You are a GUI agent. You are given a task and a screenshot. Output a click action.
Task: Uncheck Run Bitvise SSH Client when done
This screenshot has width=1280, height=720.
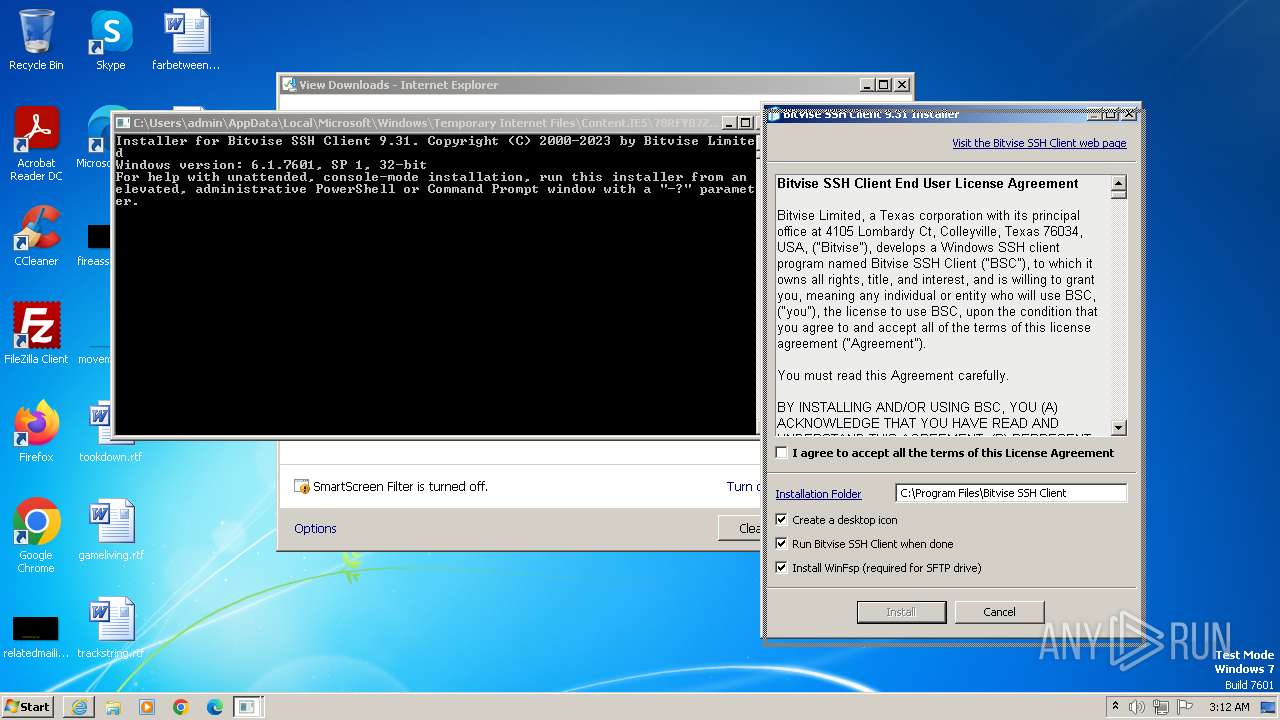[782, 544]
